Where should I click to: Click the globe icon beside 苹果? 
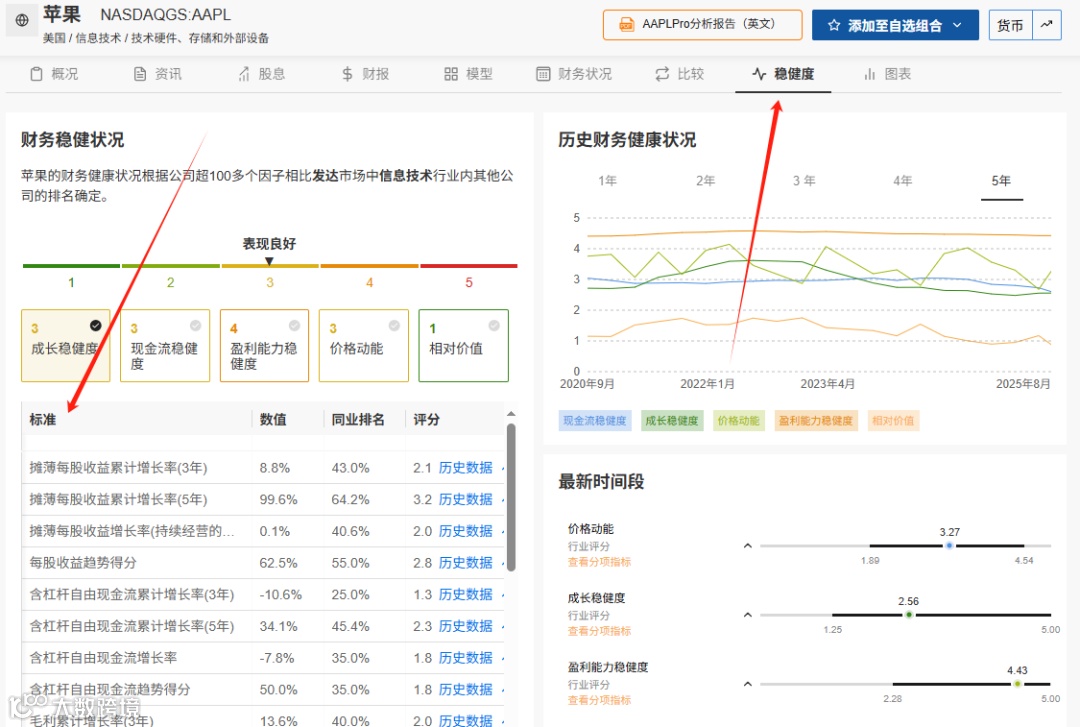[x=21, y=21]
